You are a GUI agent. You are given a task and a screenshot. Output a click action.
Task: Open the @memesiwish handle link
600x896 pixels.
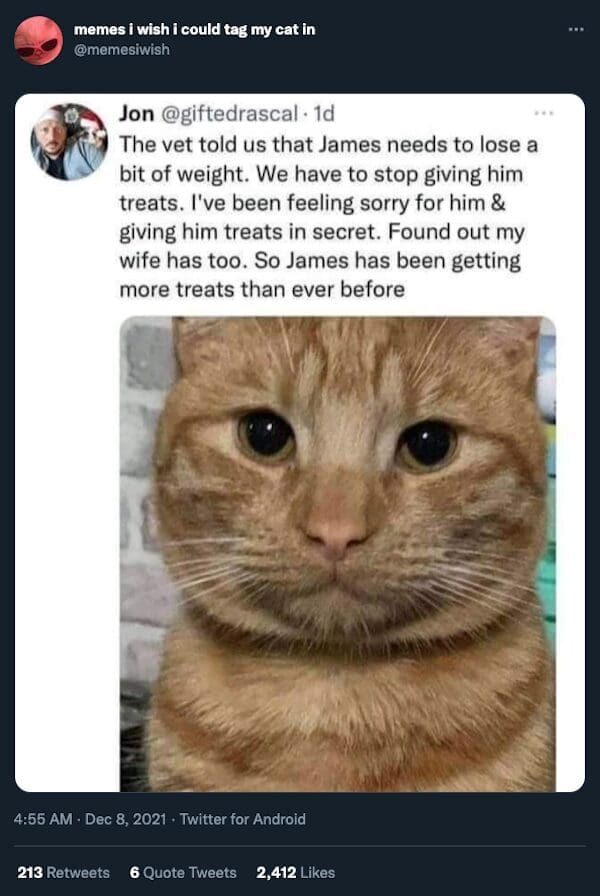tap(122, 50)
